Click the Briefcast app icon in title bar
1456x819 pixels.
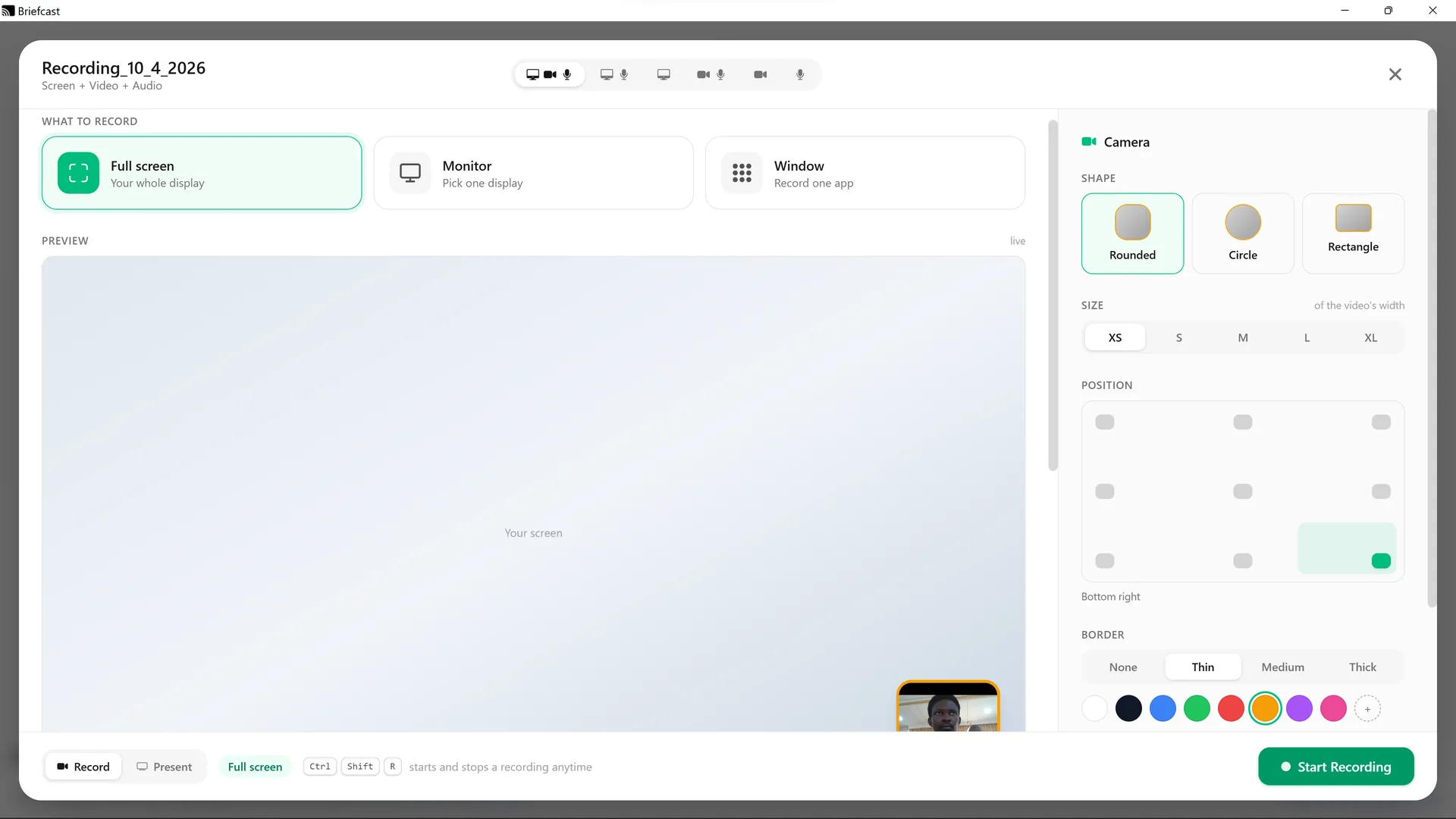click(8, 11)
